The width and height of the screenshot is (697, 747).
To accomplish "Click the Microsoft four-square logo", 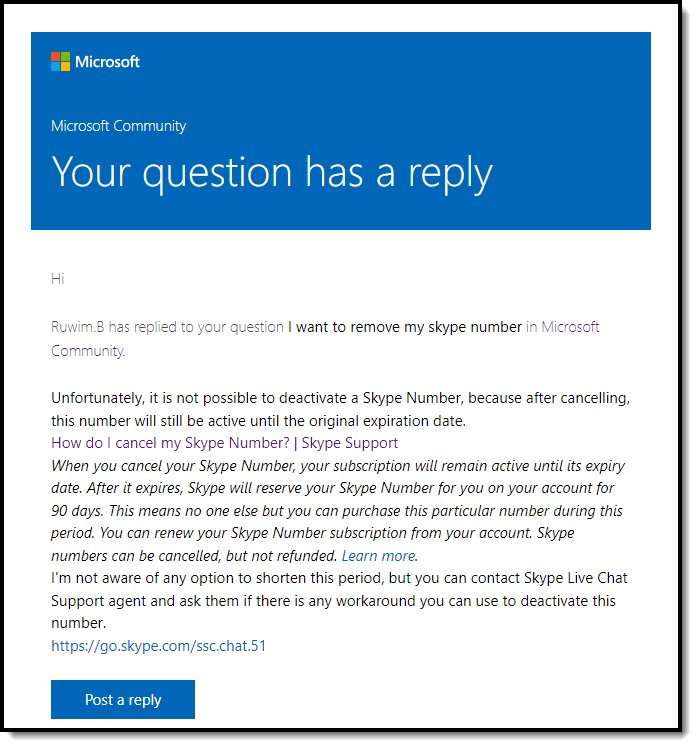I will (61, 62).
